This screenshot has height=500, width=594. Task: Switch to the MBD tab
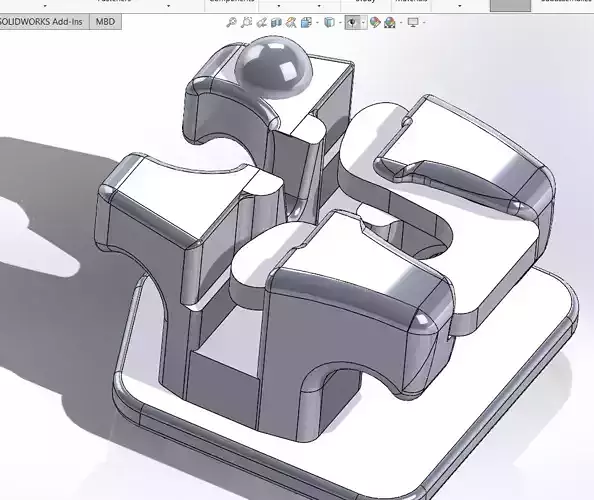pos(105,22)
